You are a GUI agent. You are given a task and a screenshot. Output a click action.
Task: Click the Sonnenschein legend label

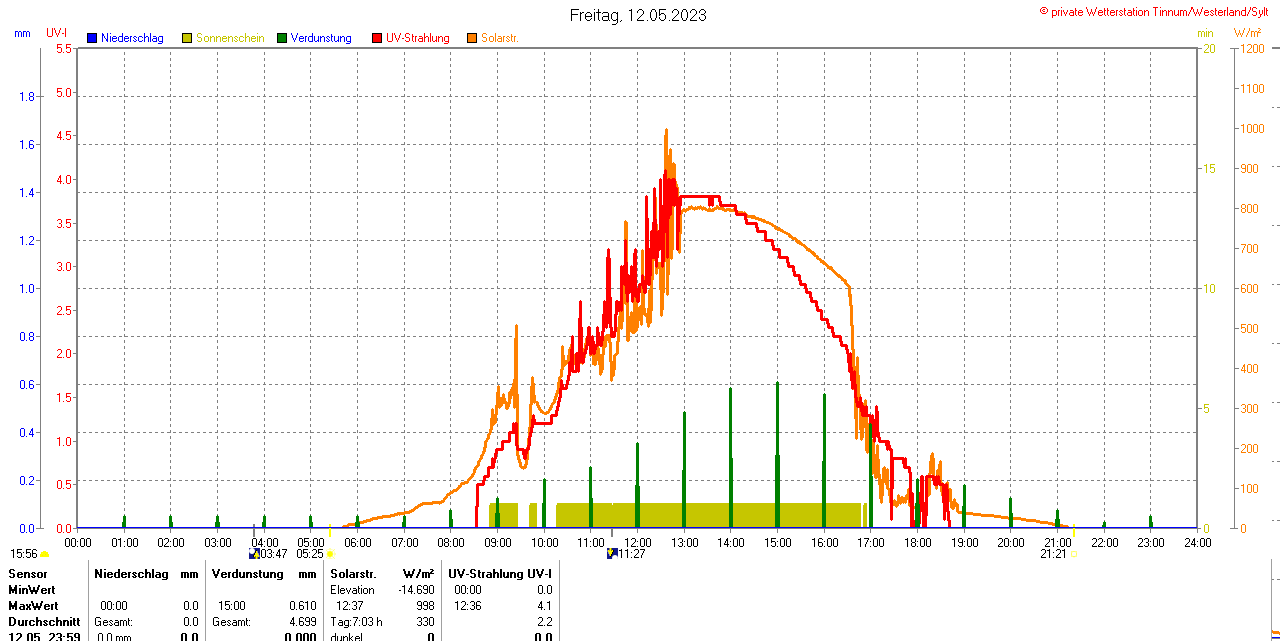(x=230, y=38)
